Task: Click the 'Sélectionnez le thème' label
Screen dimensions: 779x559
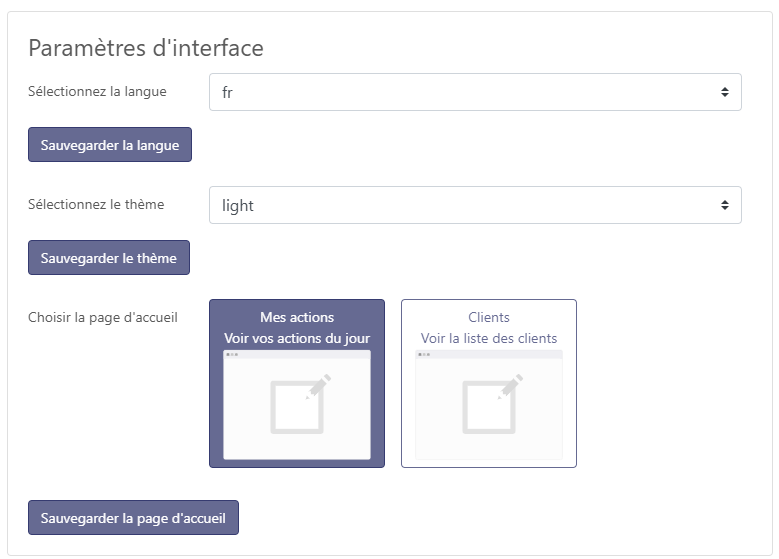Action: pyautogui.click(x=96, y=204)
